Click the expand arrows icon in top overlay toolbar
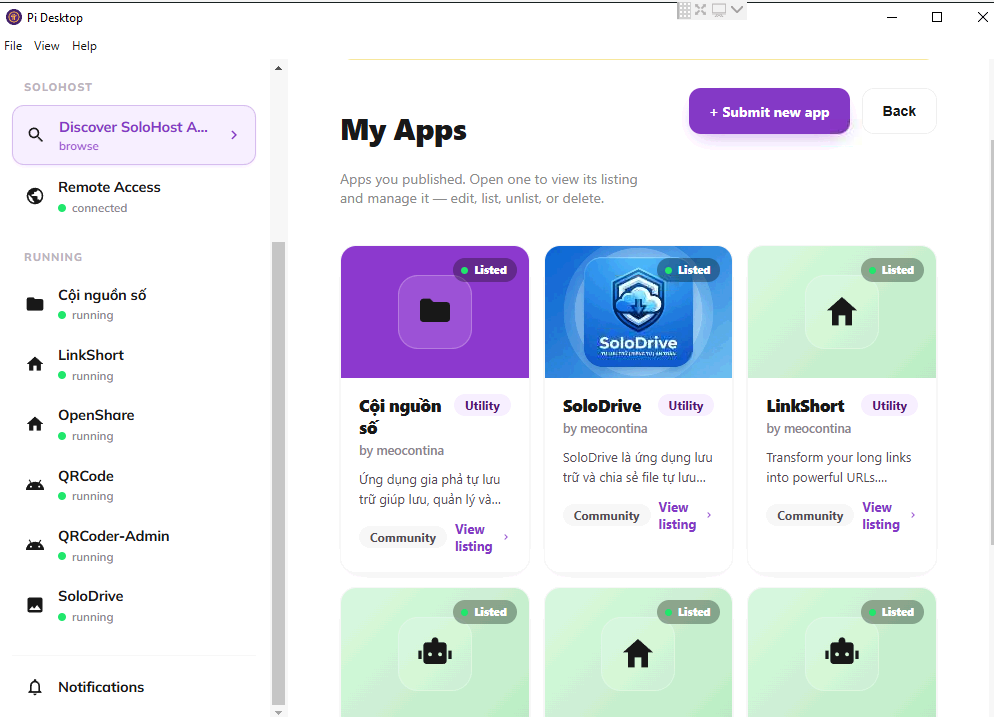The height and width of the screenshot is (717, 994). pos(700,10)
